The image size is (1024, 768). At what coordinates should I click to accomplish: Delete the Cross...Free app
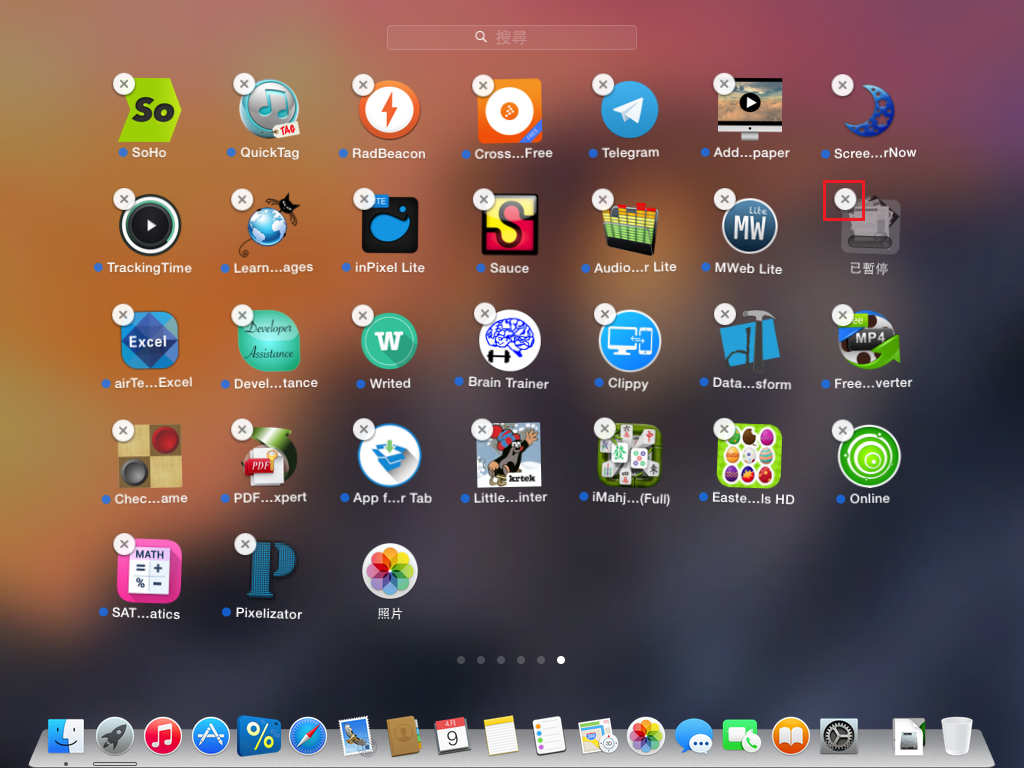click(x=483, y=86)
